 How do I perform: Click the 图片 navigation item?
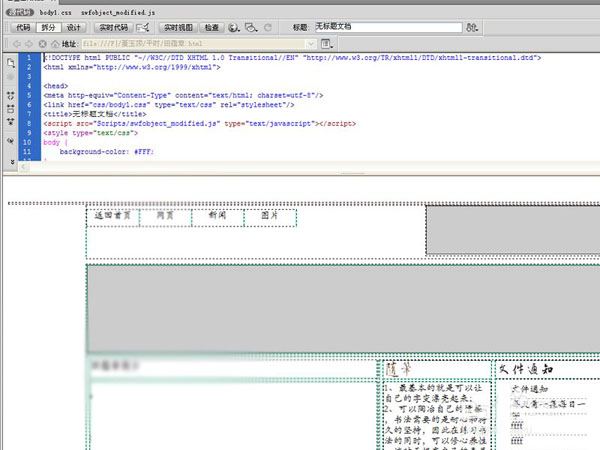(x=270, y=216)
